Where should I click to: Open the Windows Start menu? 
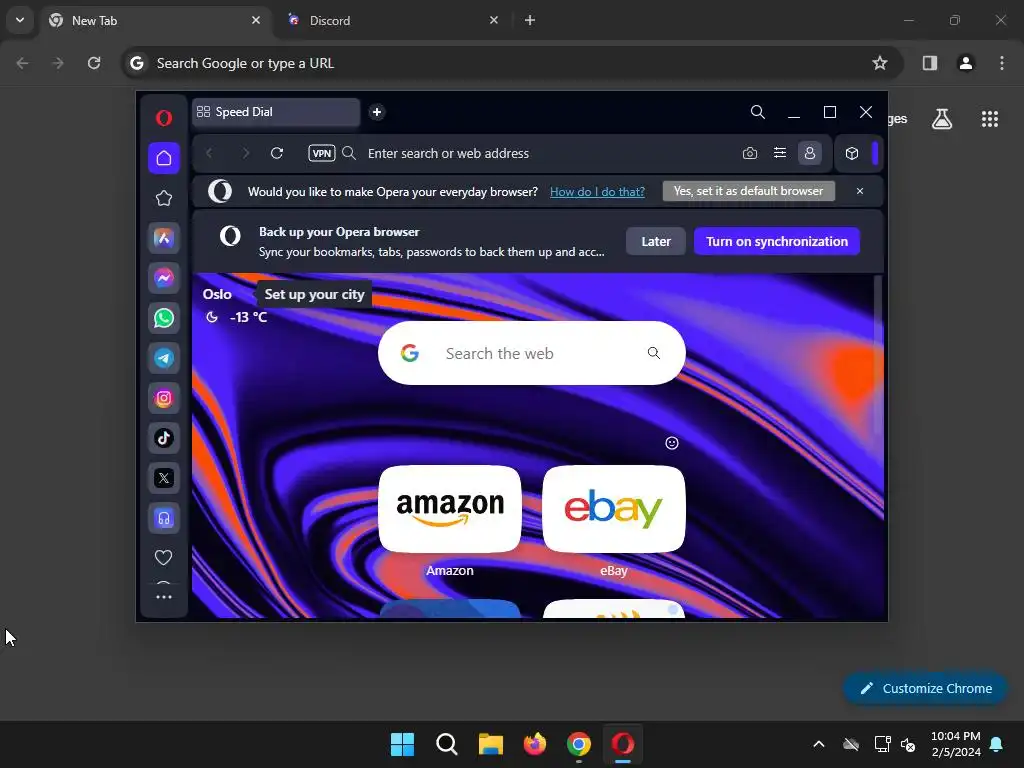(x=402, y=744)
